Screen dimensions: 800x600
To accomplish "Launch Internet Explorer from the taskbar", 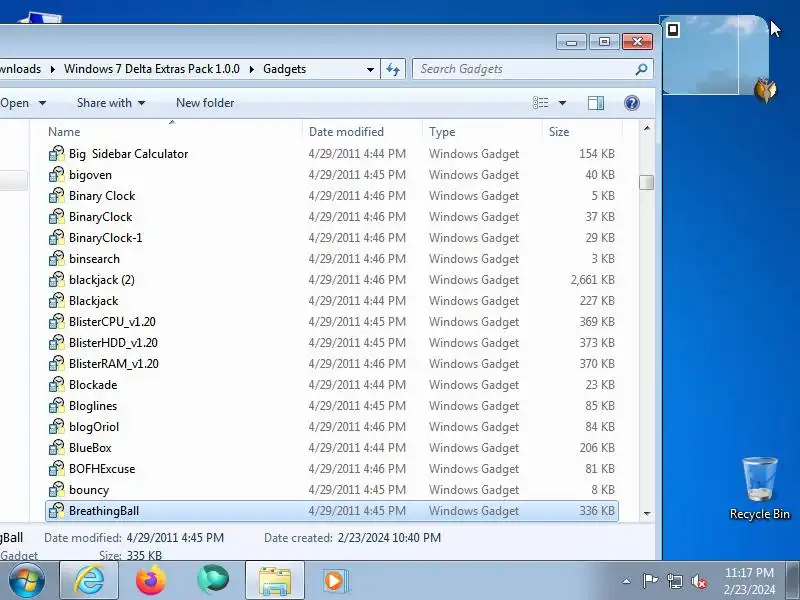I will click(x=89, y=581).
